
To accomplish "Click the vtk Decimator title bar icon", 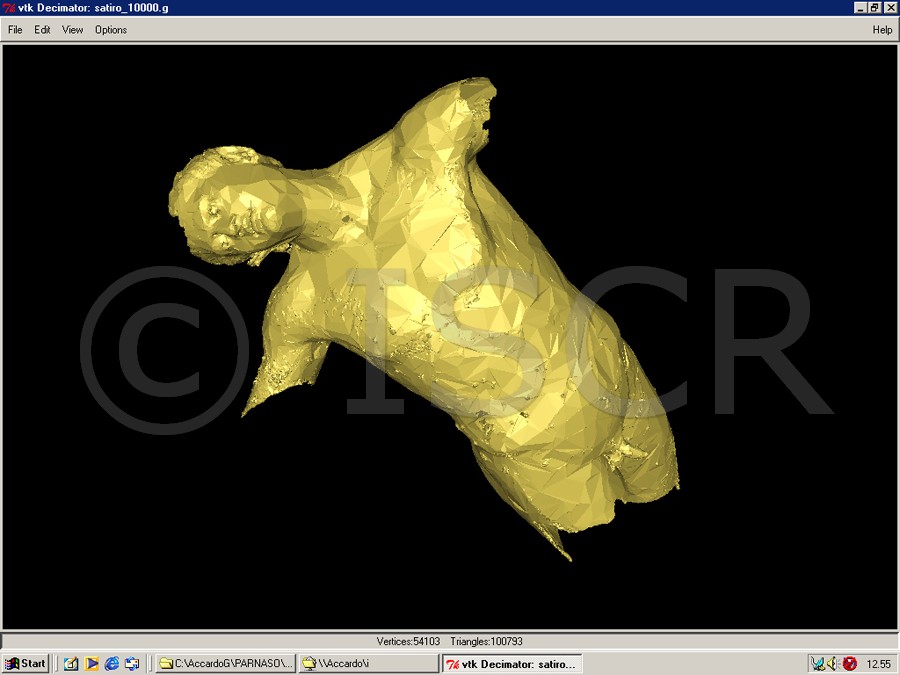I will 9,8.
